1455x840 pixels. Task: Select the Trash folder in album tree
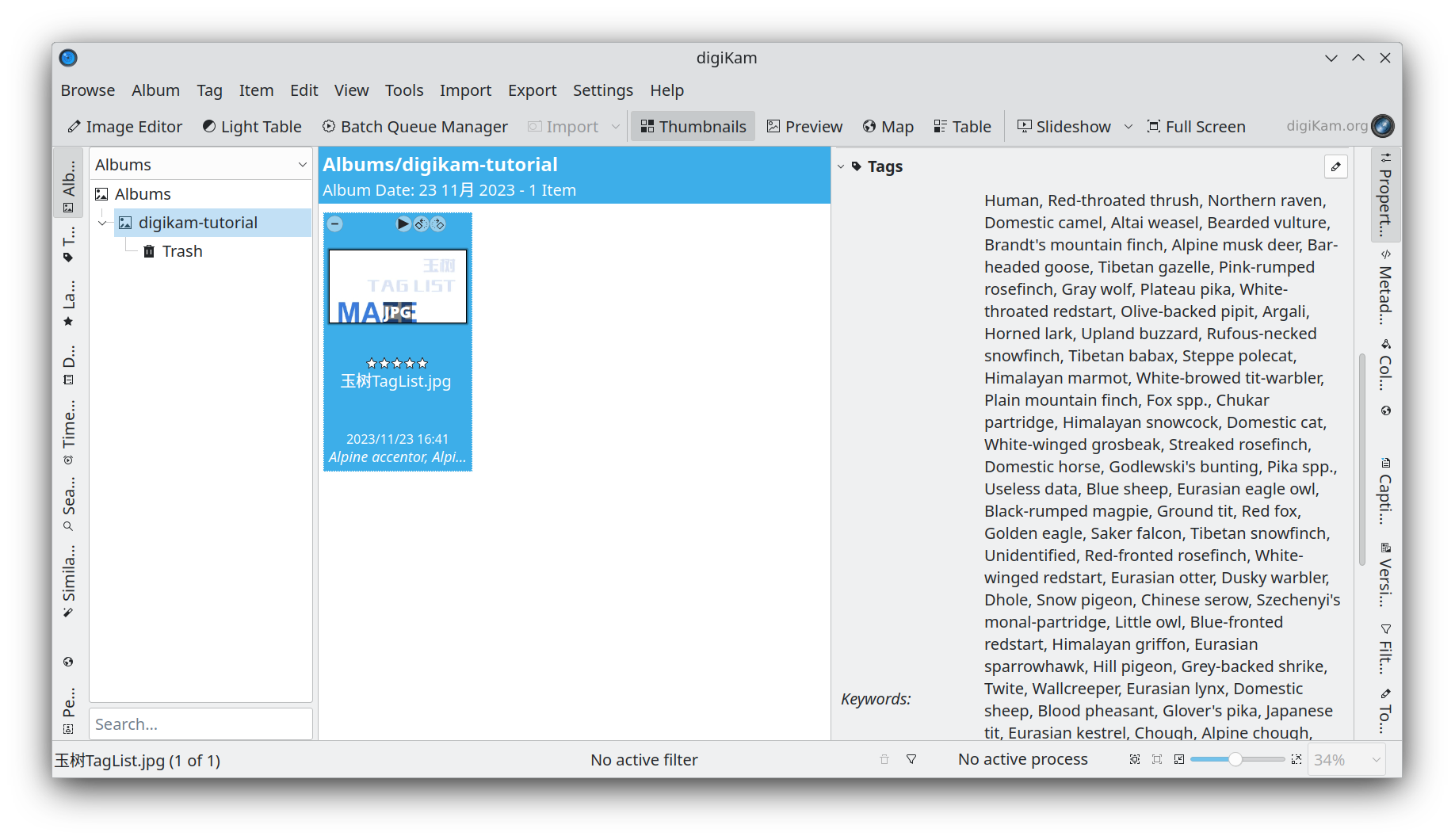(x=182, y=251)
